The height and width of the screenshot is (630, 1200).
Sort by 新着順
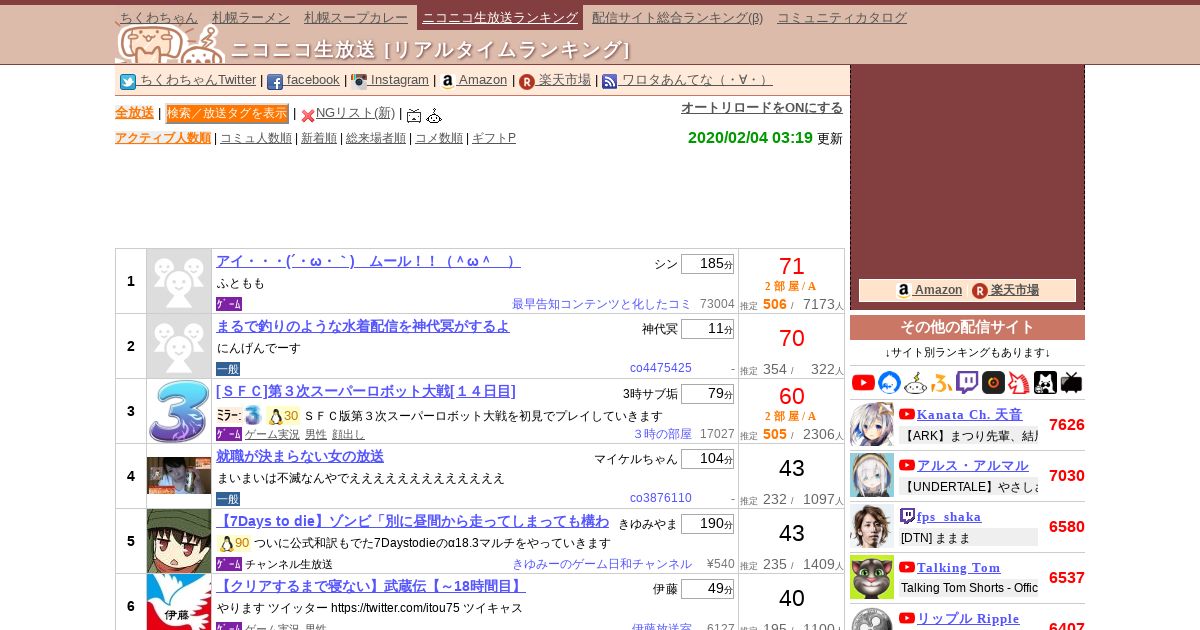319,138
